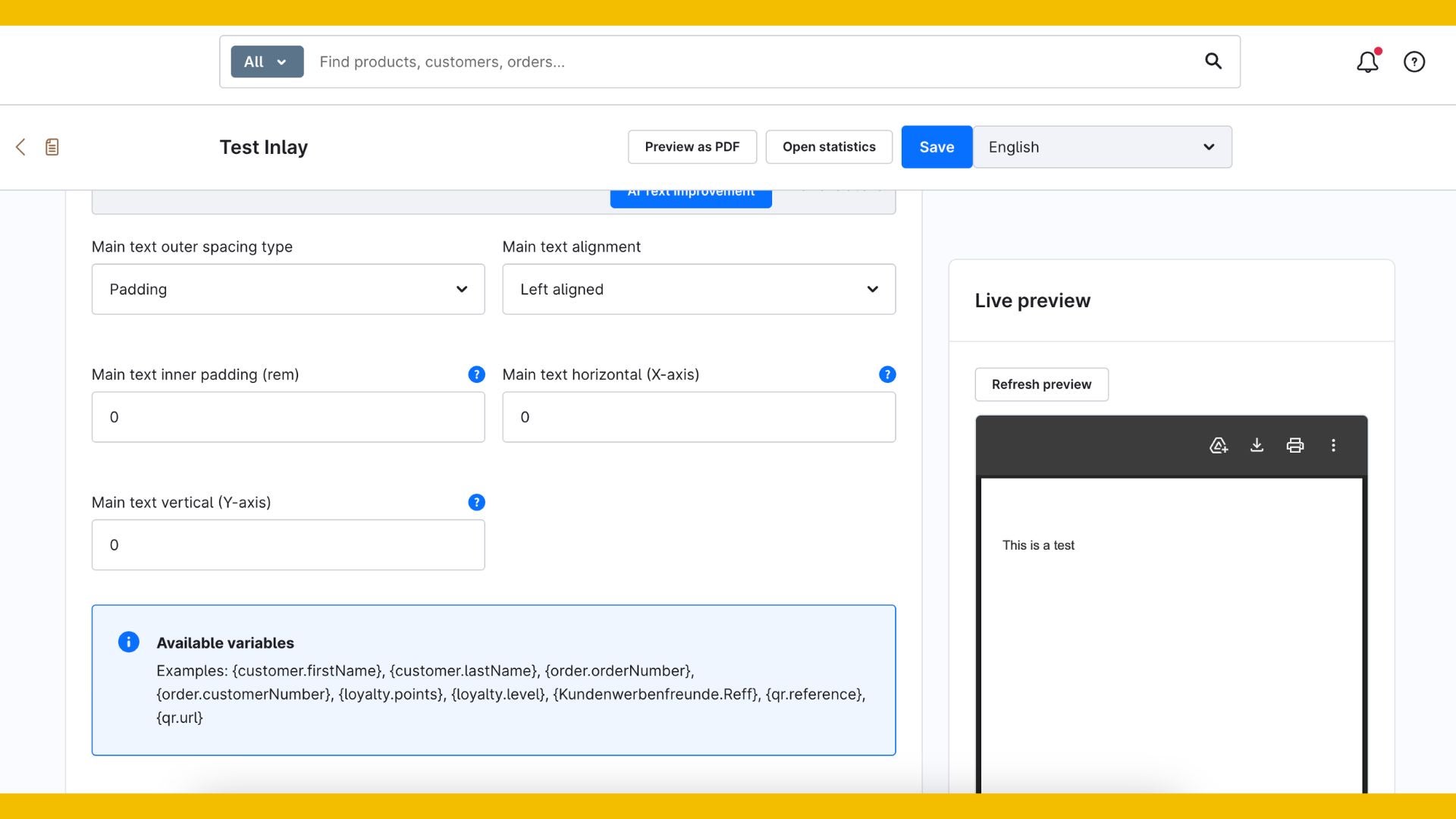Open Main text alignment dropdown
The image size is (1456, 819).
[698, 289]
